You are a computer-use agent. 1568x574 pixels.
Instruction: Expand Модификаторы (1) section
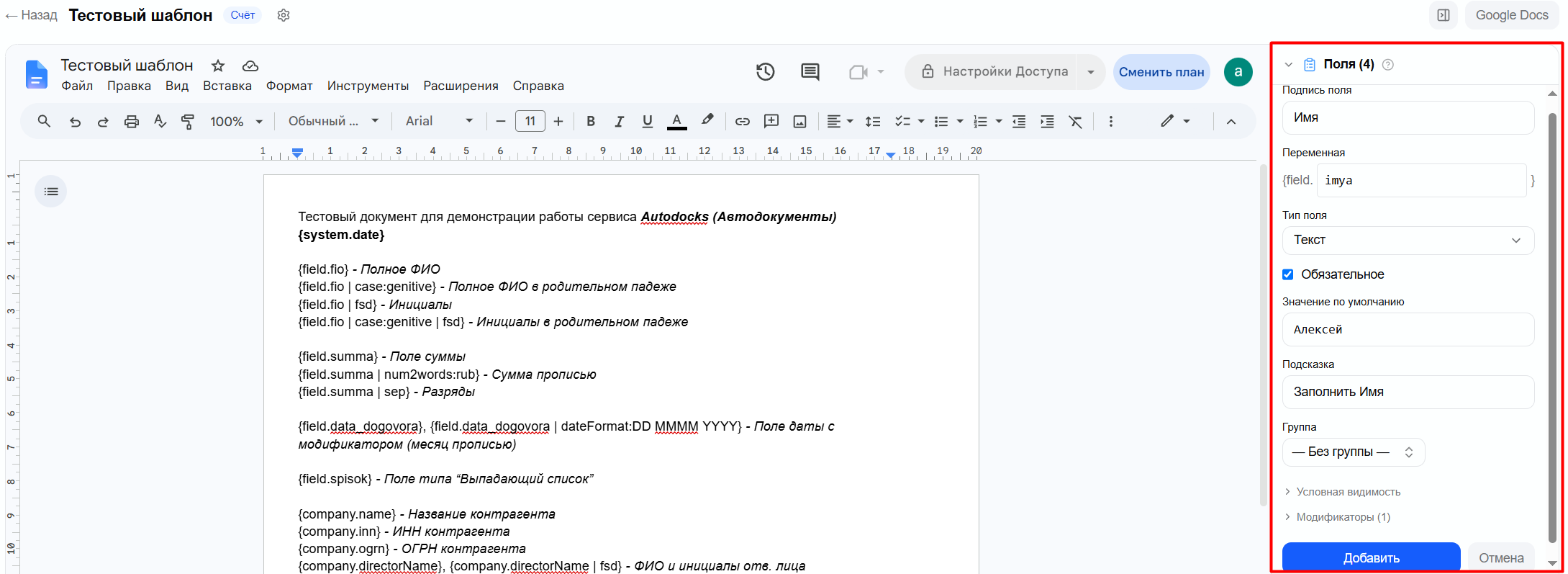coord(1338,517)
